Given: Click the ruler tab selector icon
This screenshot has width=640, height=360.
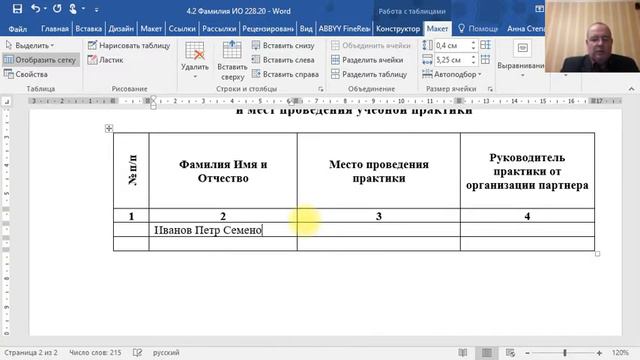Looking at the screenshot, I should [x=7, y=101].
